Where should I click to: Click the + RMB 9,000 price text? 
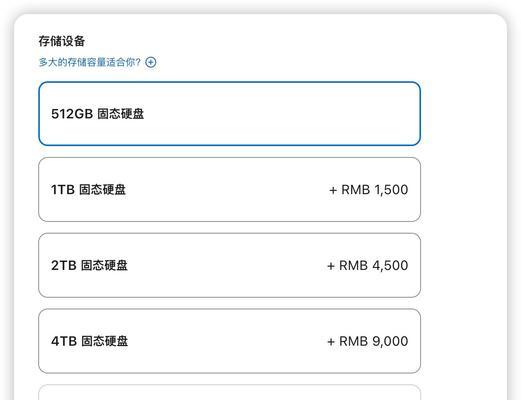368,341
